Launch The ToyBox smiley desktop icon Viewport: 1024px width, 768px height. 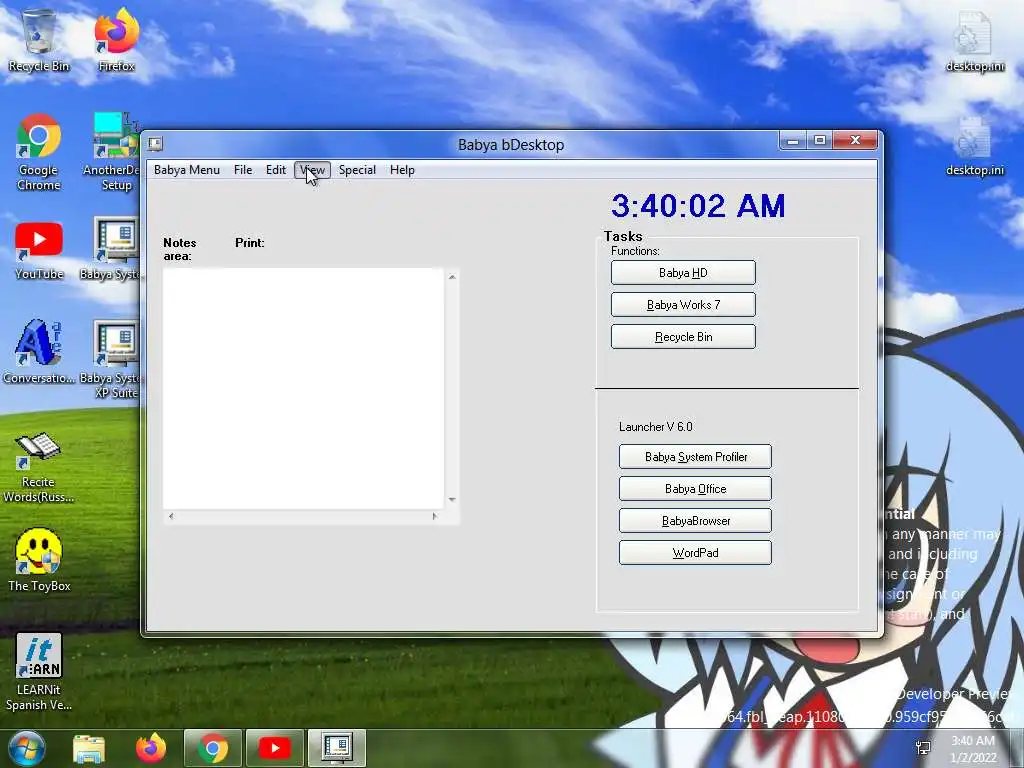click(39, 560)
